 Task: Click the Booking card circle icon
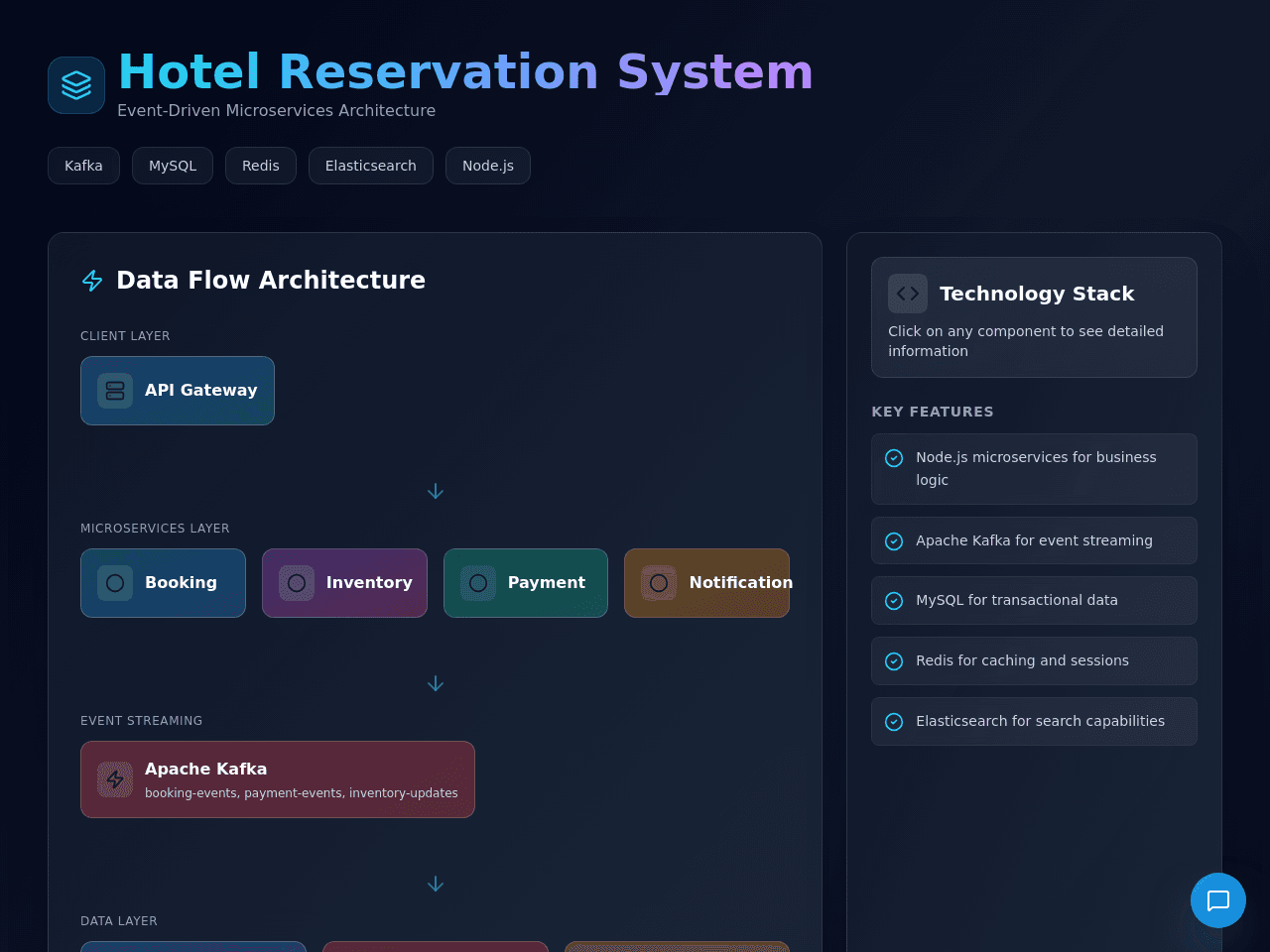(x=115, y=583)
